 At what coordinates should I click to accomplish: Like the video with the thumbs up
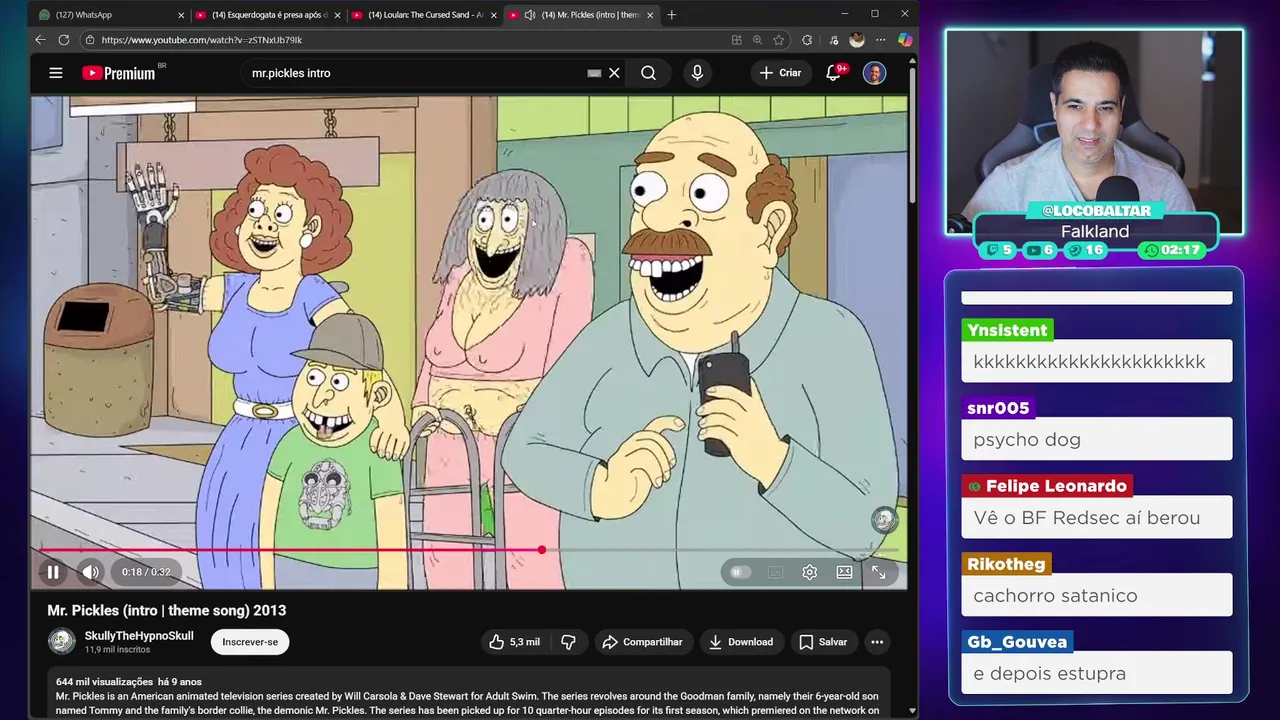tap(514, 642)
